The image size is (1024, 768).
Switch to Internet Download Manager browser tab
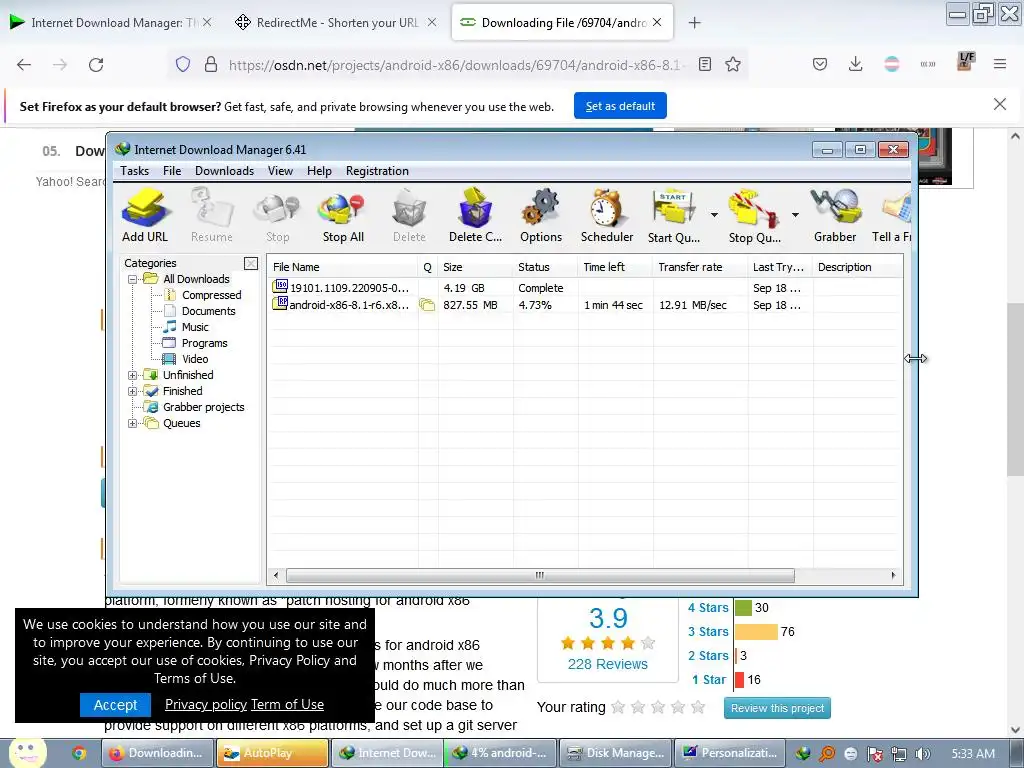[x=110, y=23]
